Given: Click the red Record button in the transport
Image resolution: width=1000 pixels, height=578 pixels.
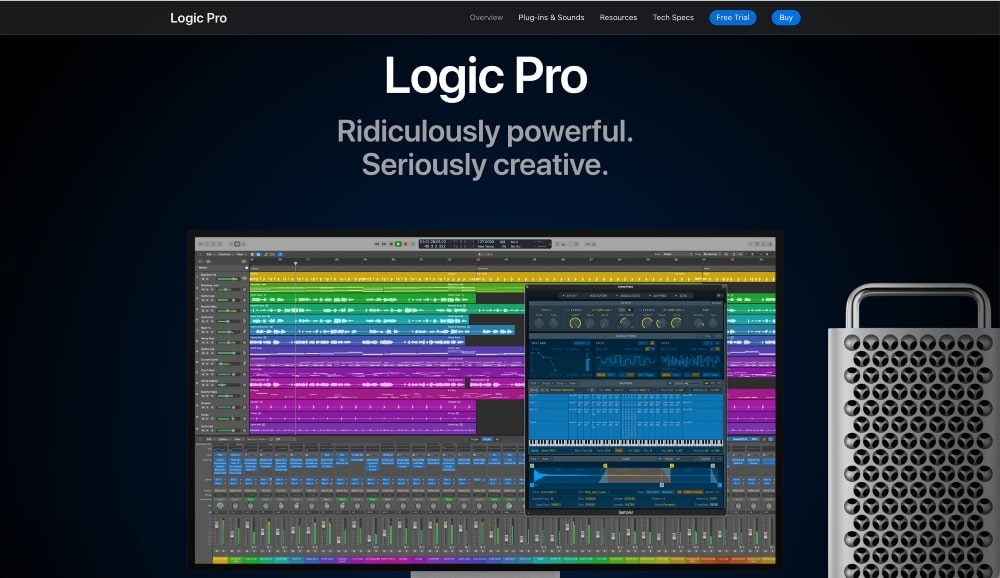Looking at the screenshot, I should point(406,243).
